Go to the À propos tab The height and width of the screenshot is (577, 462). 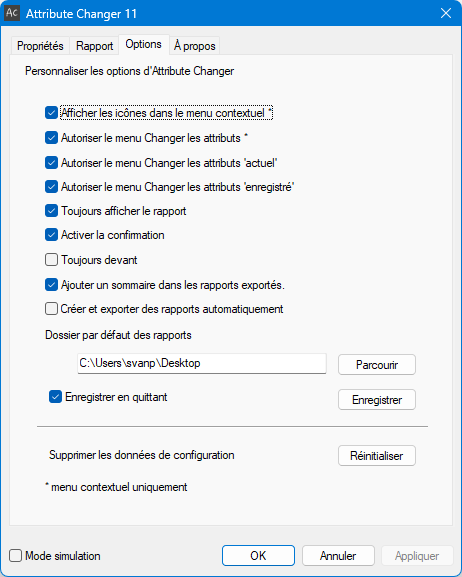194,46
